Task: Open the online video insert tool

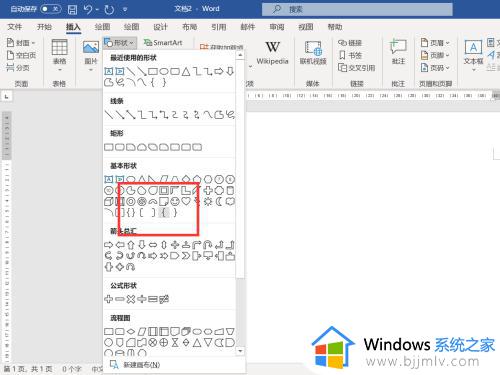Action: pyautogui.click(x=313, y=53)
